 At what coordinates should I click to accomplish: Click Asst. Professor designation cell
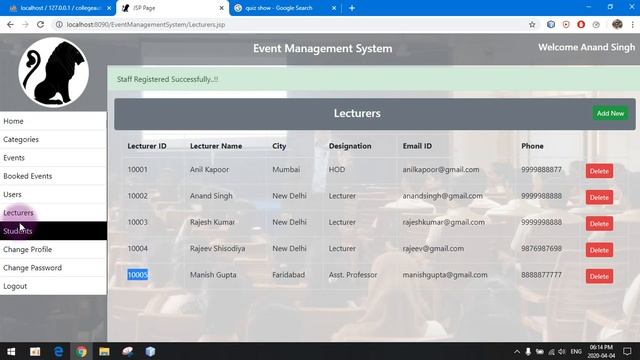point(353,275)
